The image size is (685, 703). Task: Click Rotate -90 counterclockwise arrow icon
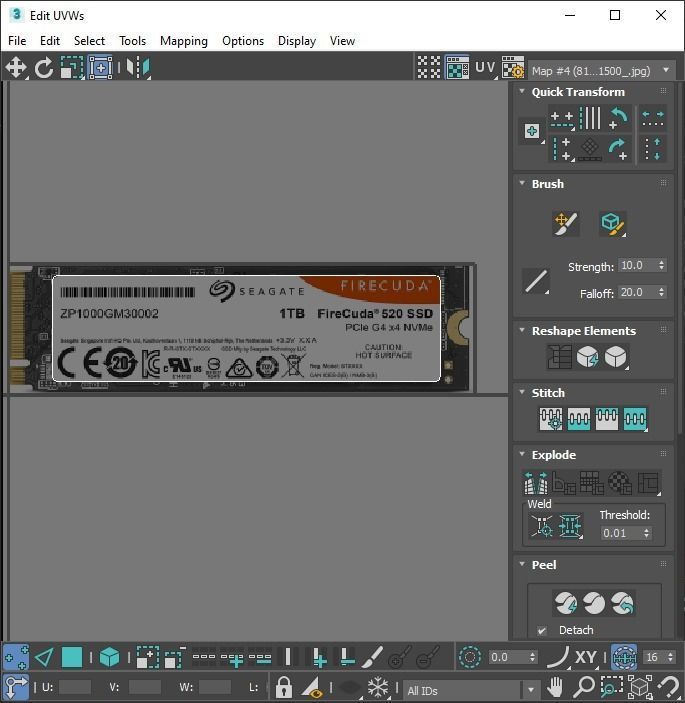619,118
